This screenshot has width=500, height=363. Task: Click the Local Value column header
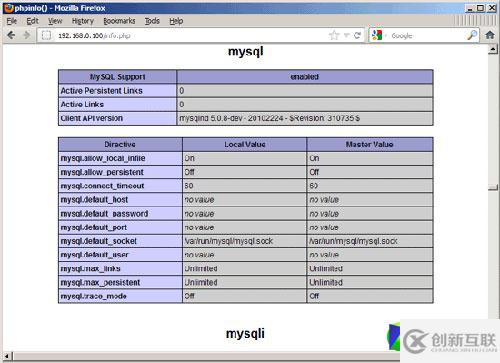[245, 144]
